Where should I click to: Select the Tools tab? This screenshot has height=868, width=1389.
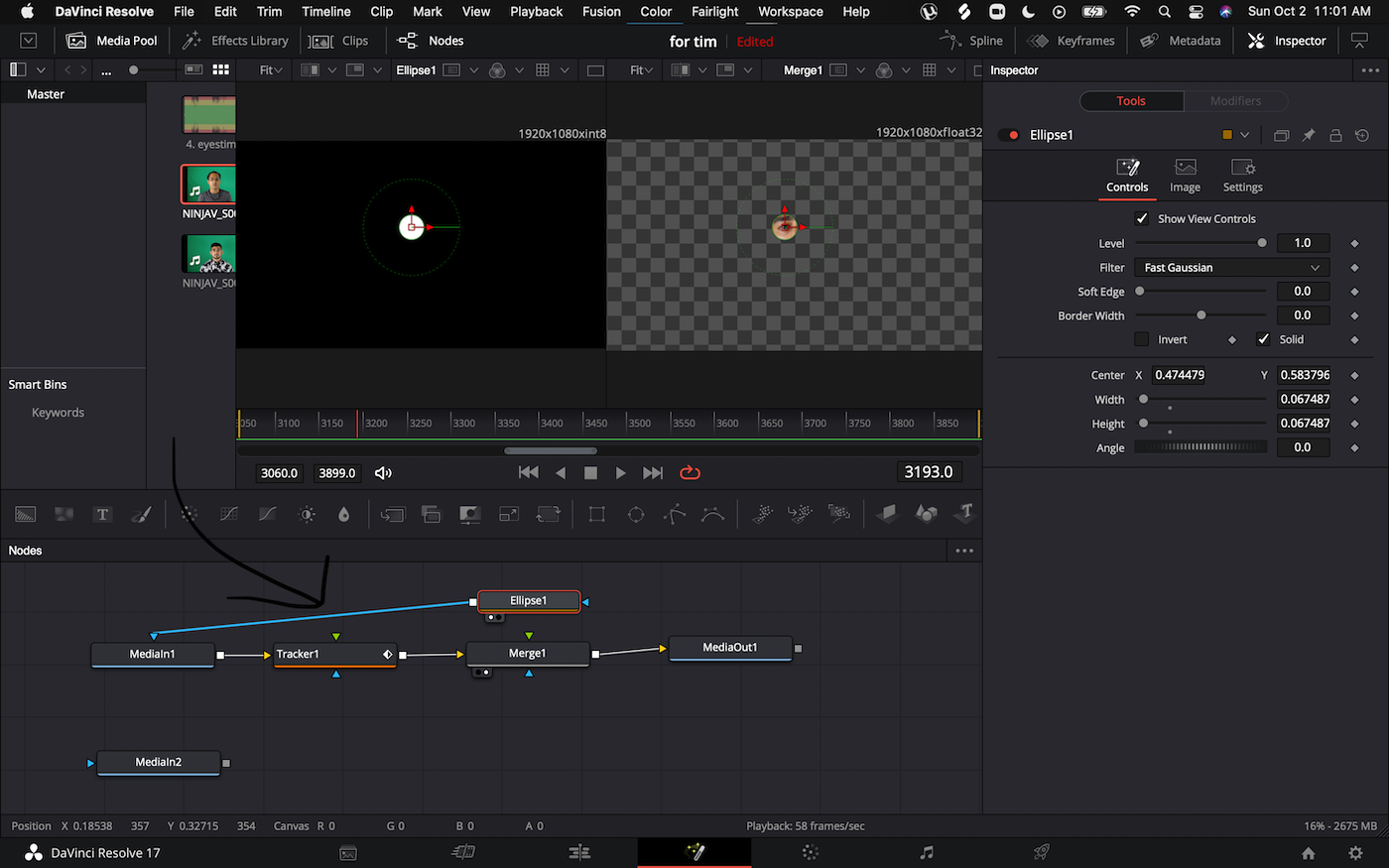pyautogui.click(x=1131, y=101)
